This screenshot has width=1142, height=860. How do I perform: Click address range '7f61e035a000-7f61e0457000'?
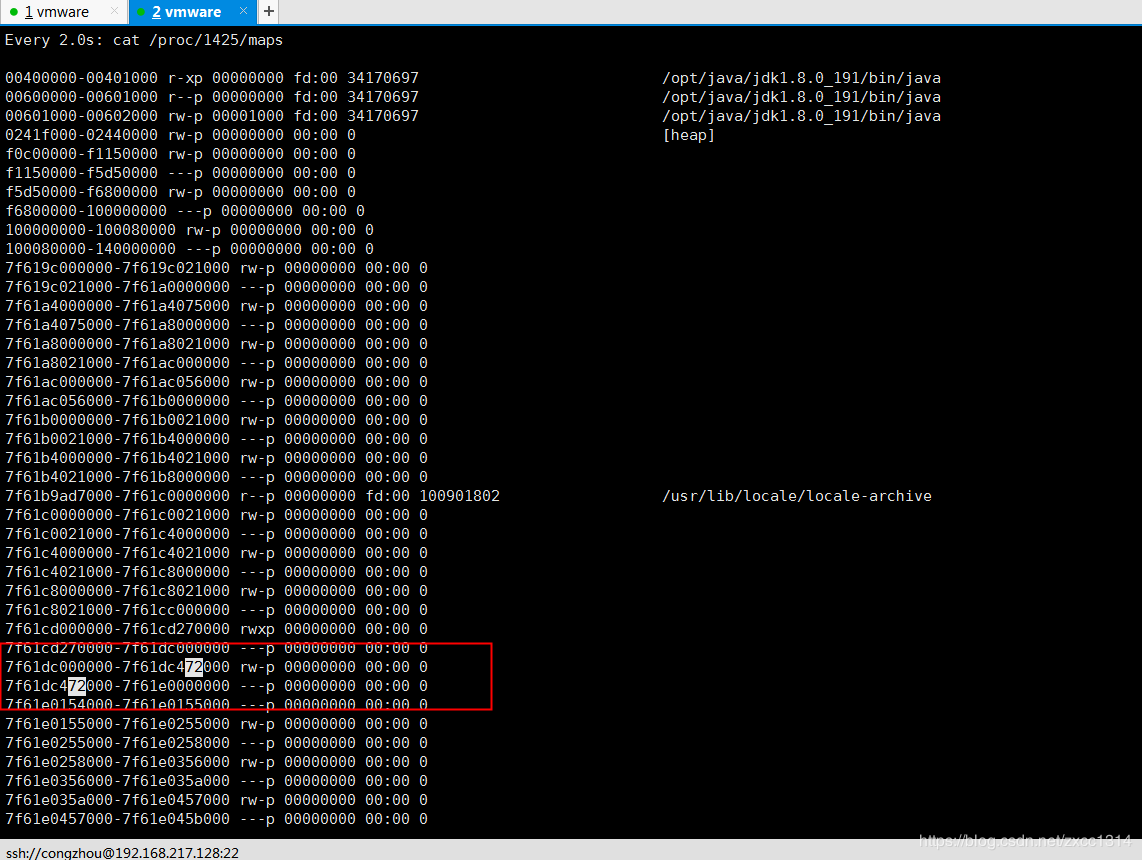[117, 800]
